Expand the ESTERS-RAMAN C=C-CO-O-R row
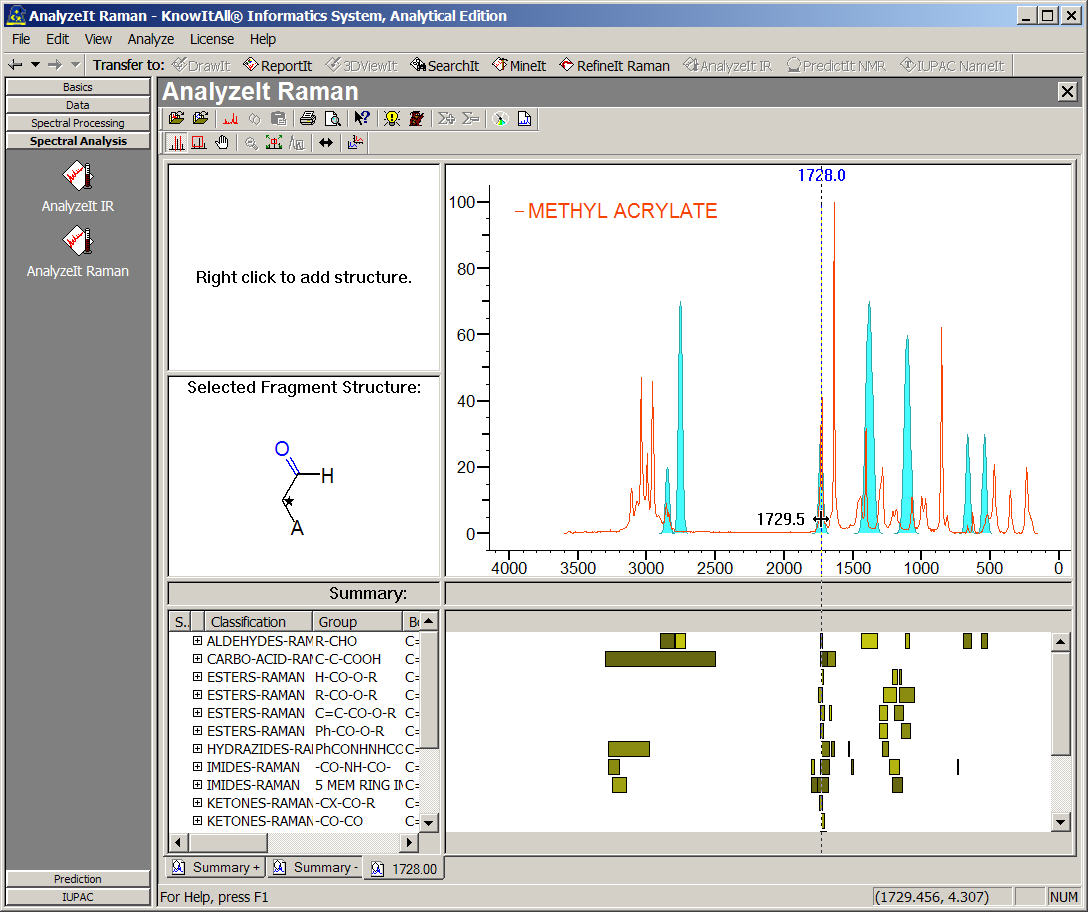Screen dimensions: 1088x912 click(197, 713)
